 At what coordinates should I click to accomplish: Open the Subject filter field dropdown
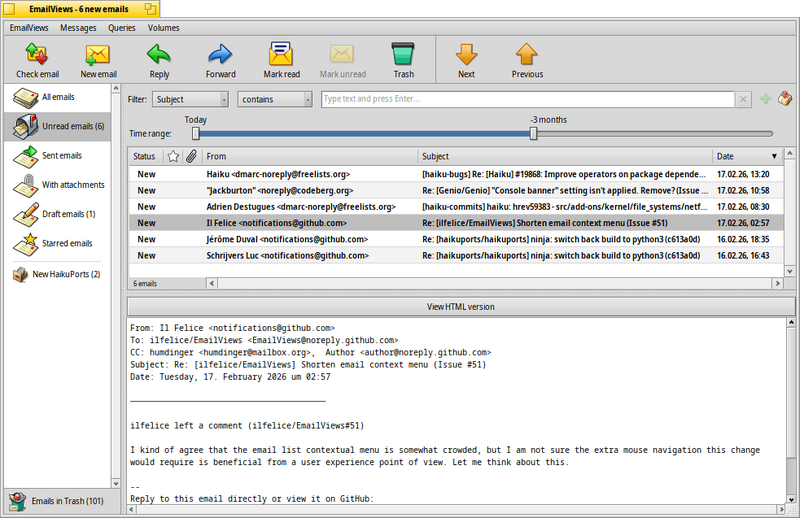pyautogui.click(x=190, y=100)
